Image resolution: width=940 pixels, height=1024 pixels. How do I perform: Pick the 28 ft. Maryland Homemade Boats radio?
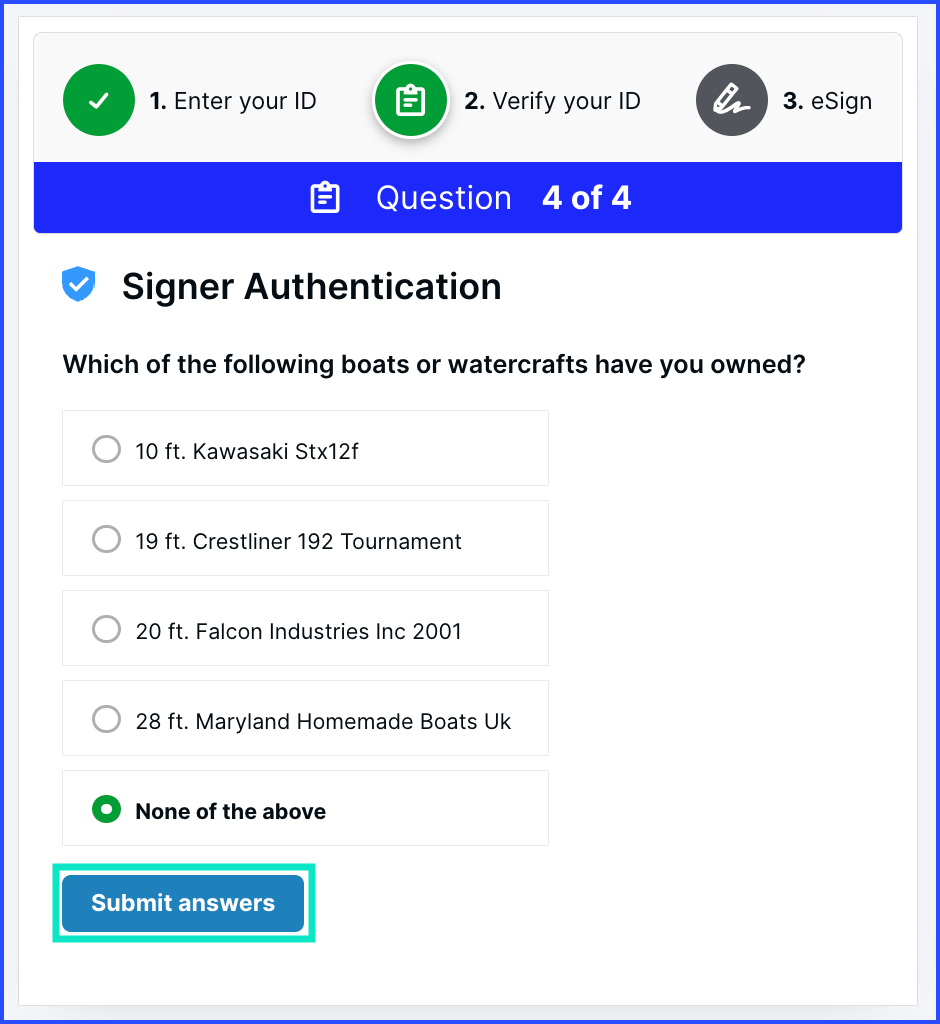tap(106, 719)
